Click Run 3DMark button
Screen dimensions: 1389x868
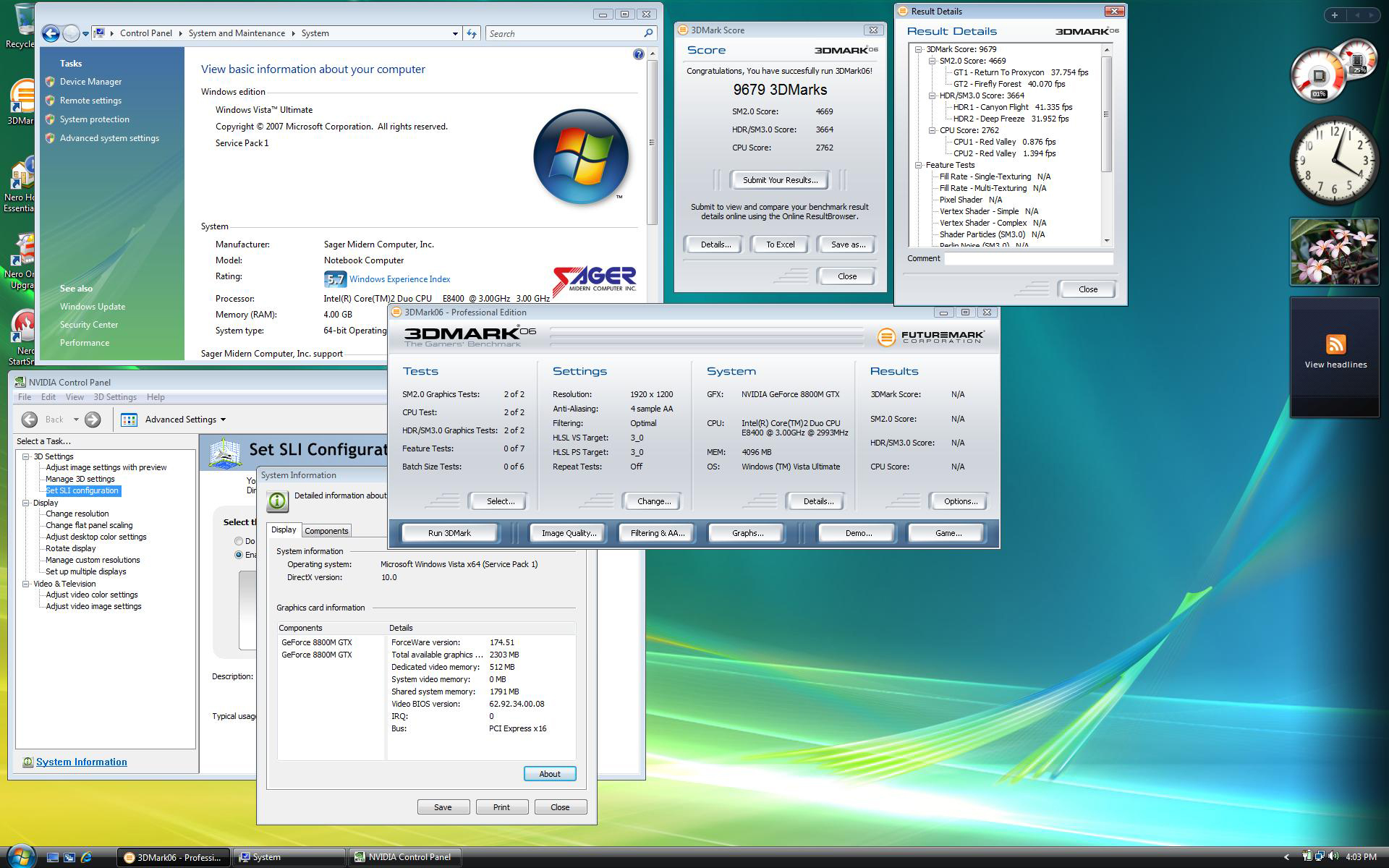(449, 533)
